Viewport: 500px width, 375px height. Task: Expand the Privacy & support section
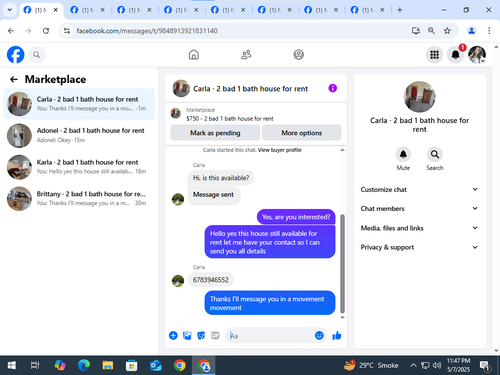click(x=419, y=247)
